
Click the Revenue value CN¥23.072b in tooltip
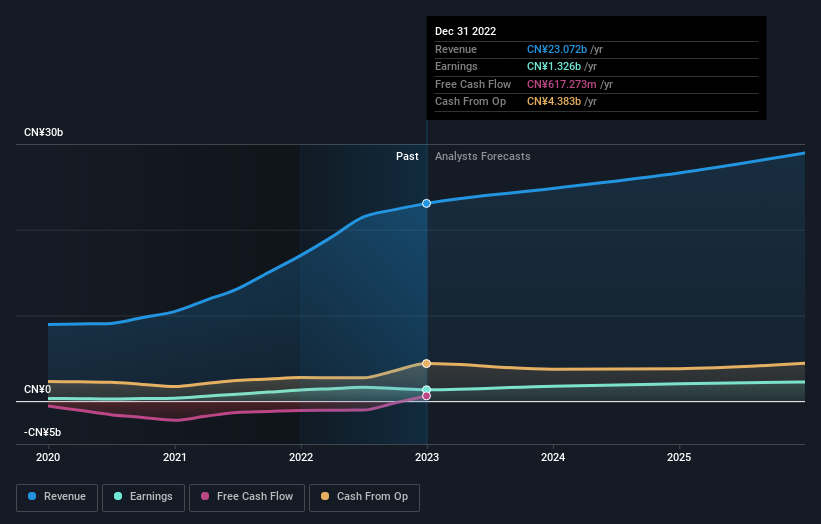click(x=557, y=49)
